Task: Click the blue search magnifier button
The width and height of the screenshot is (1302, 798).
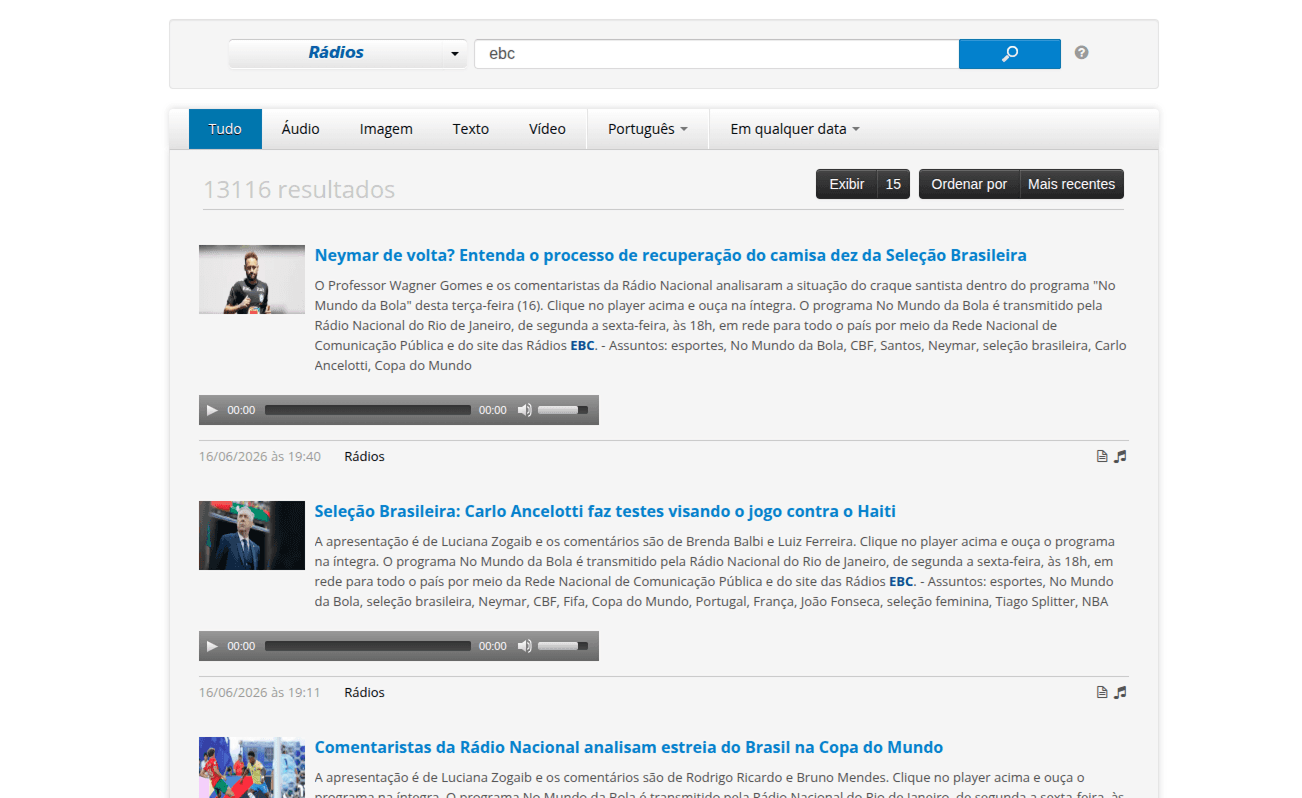Action: coord(1009,54)
